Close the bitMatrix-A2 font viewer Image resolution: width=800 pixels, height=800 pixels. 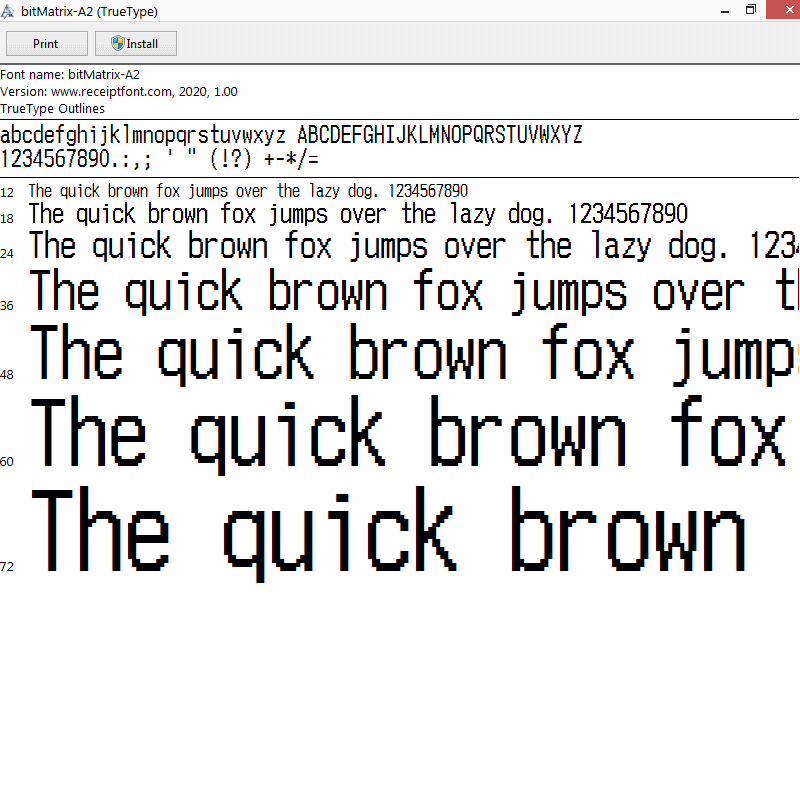[x=784, y=10]
